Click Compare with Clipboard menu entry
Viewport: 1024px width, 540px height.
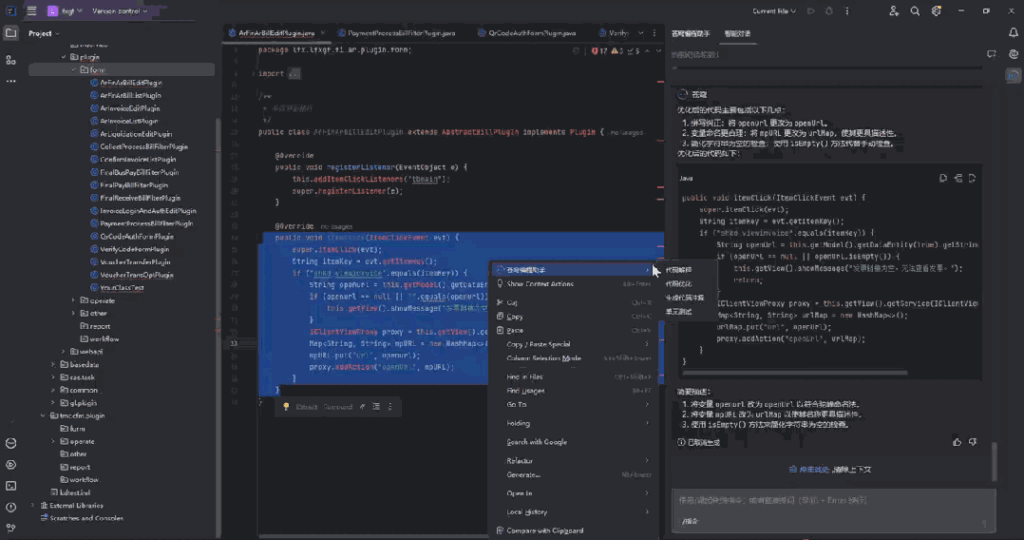pos(545,530)
